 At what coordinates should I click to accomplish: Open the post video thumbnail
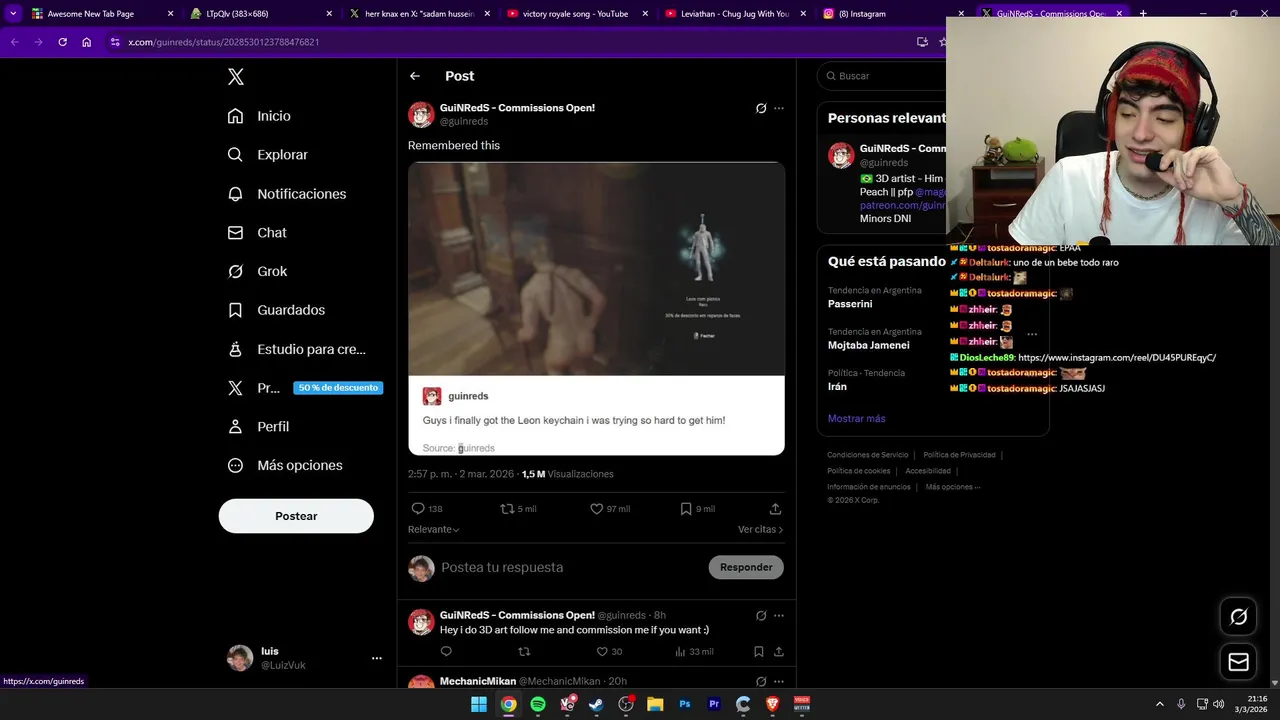(x=596, y=269)
